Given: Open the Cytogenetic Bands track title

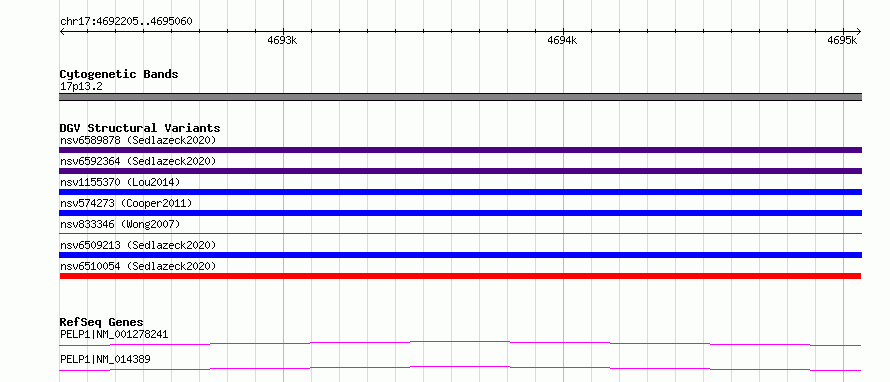Looking at the screenshot, I should tap(119, 74).
